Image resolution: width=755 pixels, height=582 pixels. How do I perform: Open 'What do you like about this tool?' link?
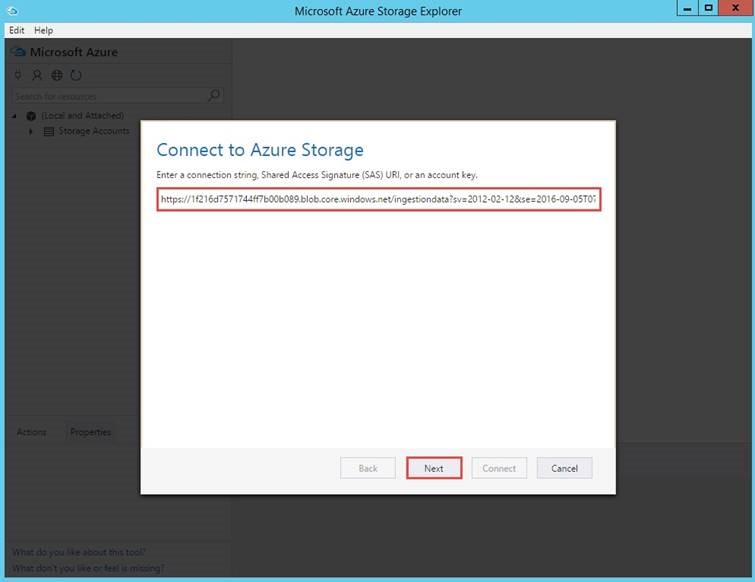click(79, 552)
